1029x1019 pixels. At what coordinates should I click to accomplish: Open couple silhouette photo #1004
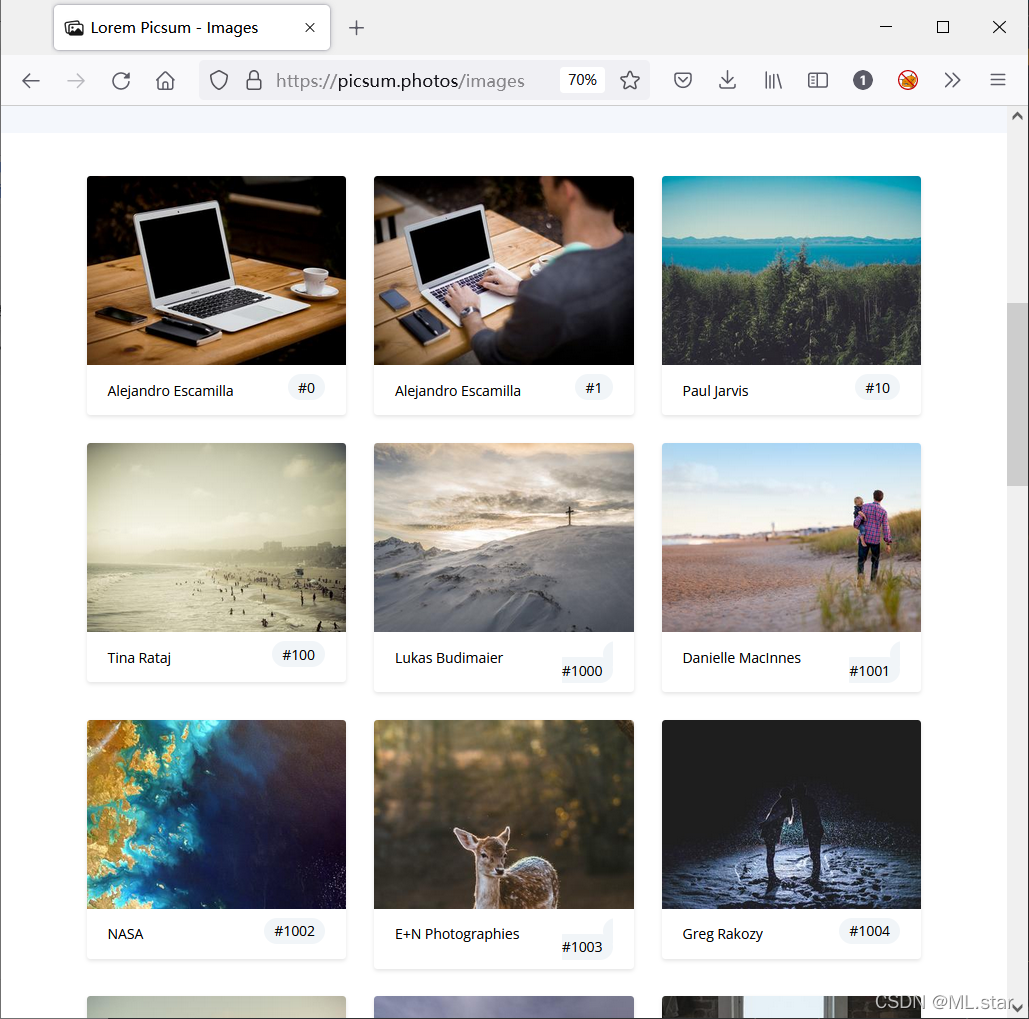point(791,814)
